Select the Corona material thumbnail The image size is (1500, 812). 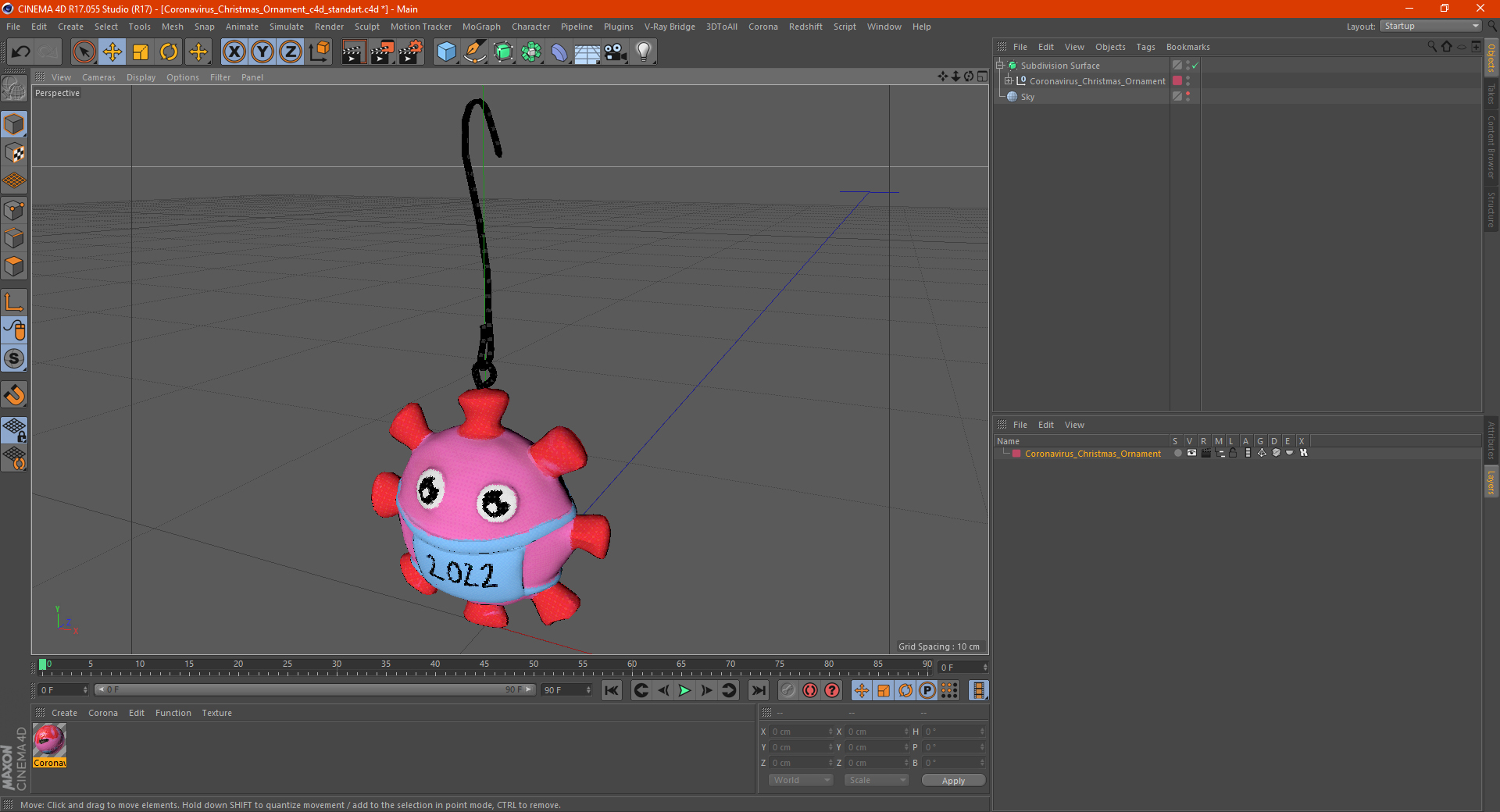pyautogui.click(x=49, y=745)
